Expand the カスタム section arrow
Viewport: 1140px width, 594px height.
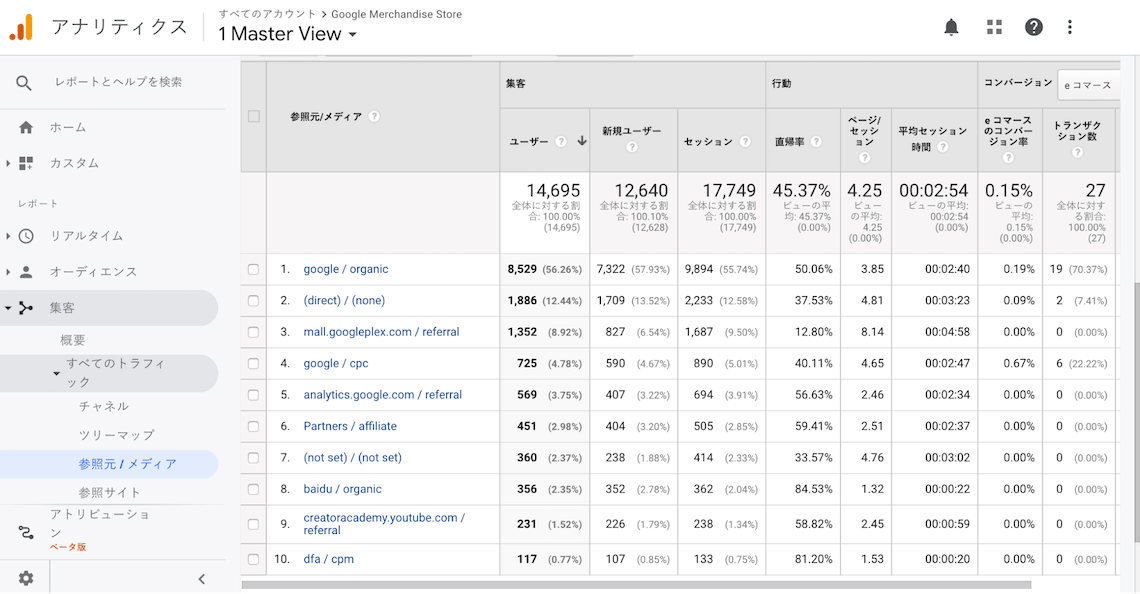(8, 164)
